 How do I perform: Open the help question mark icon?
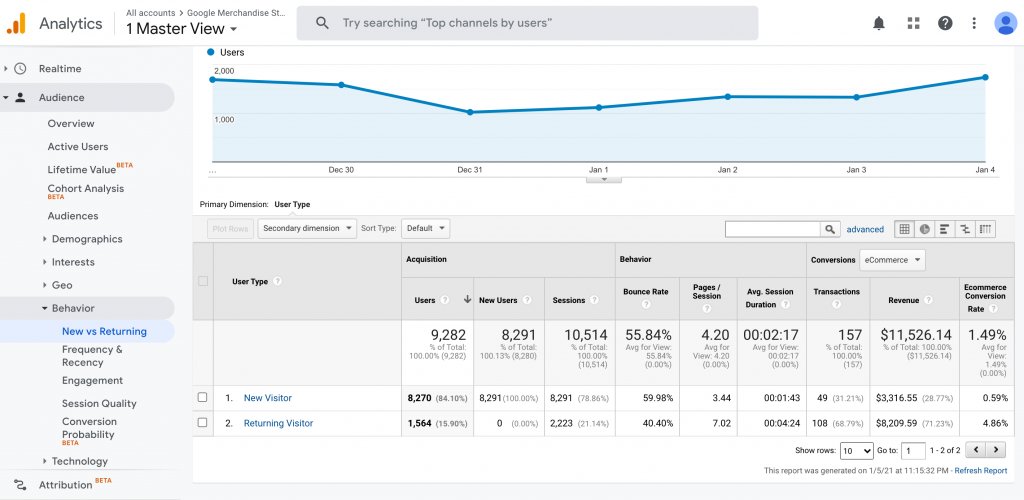[x=945, y=23]
